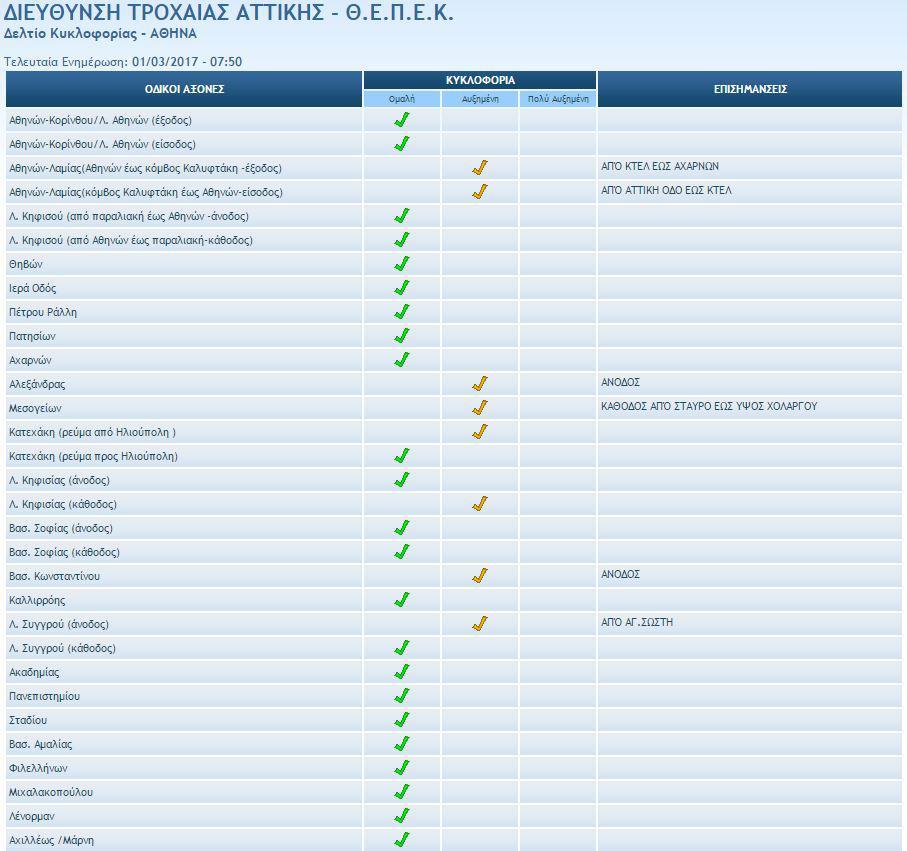Click the note ΑΠΟ ΚΤΕΛ ΕΩΣ ΑΧΑΡΝΩΝ
The width and height of the screenshot is (907, 851).
pos(659,167)
